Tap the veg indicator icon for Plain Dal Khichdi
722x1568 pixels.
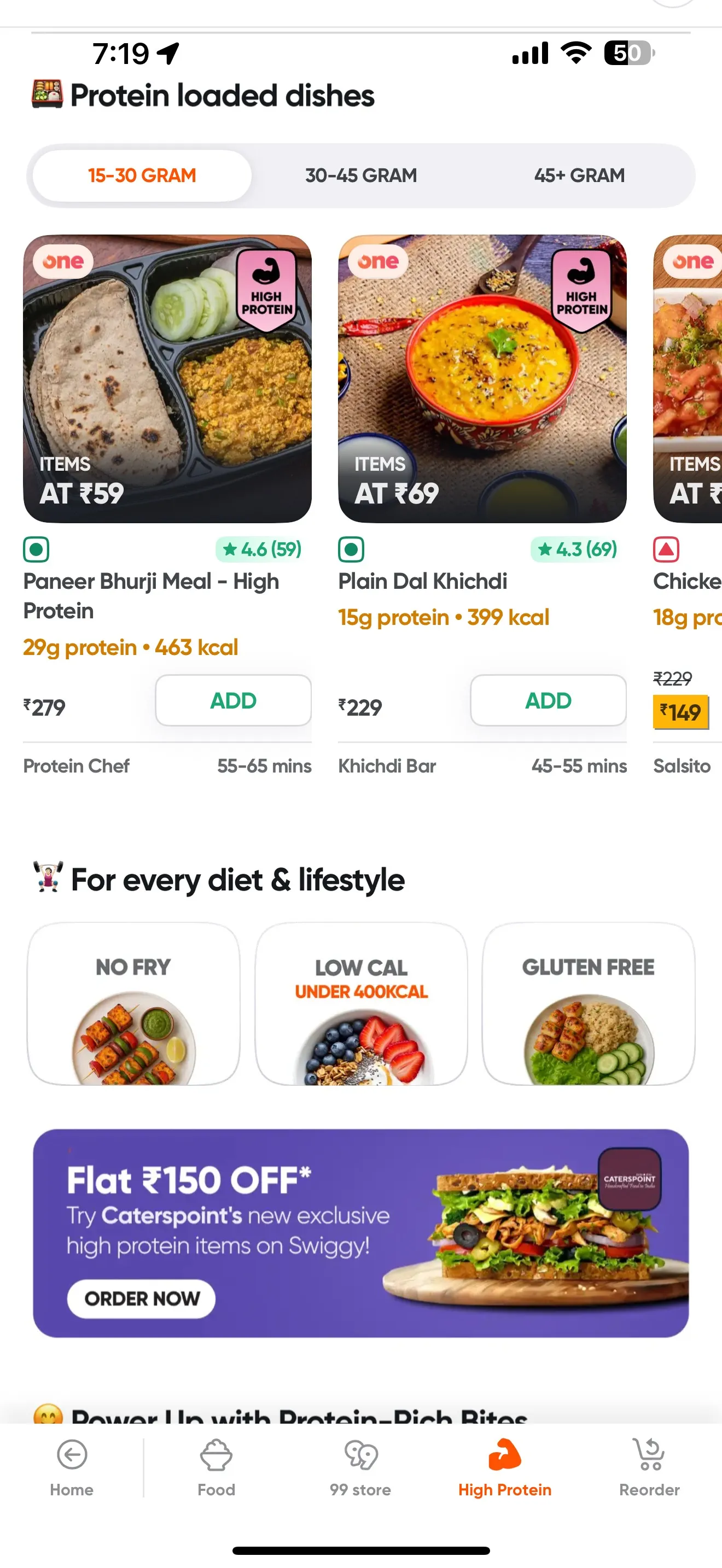351,549
